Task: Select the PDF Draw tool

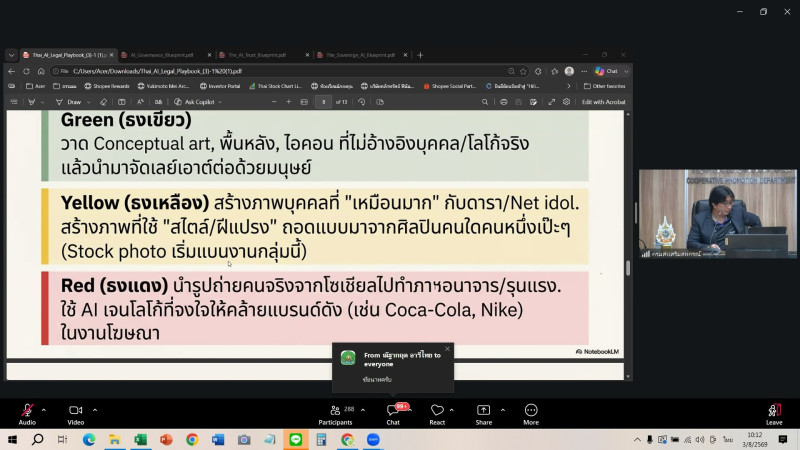Action: 69,102
